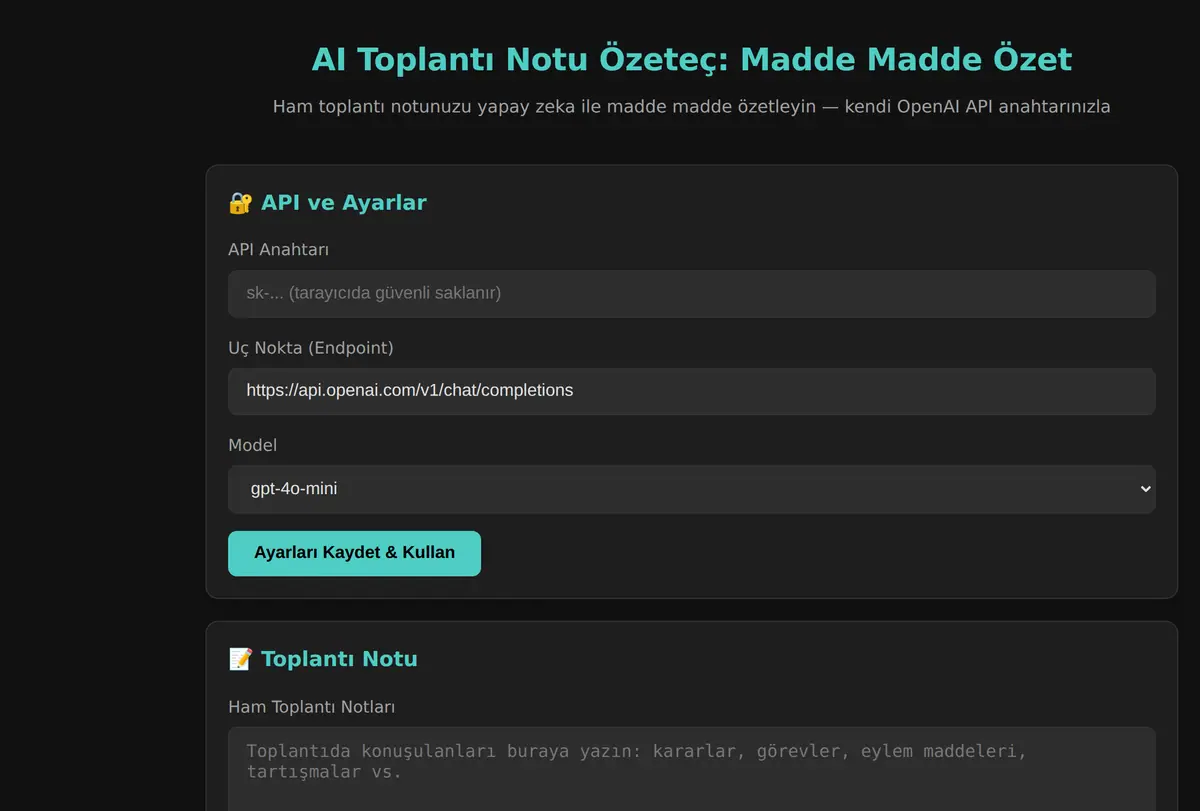
Task: Click the Model label text
Action: pos(253,445)
